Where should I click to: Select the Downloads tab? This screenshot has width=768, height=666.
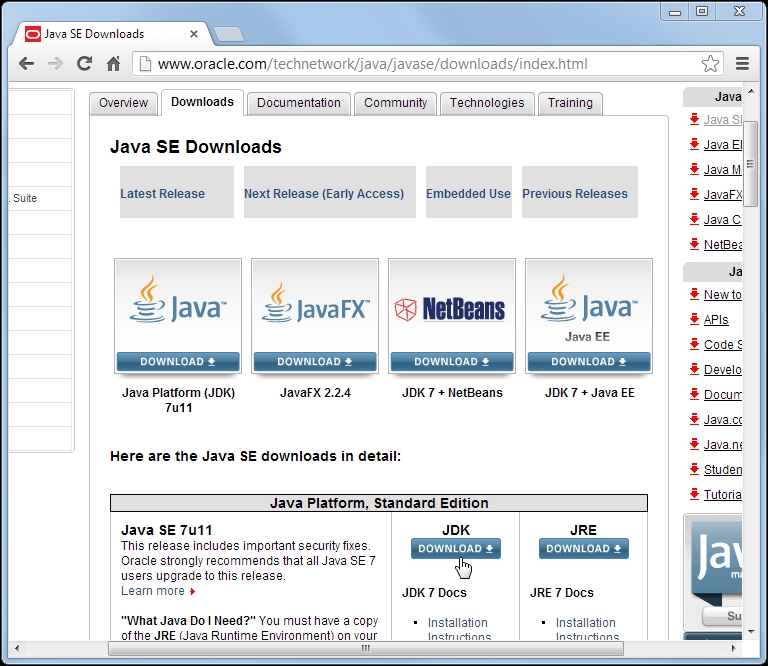[202, 102]
